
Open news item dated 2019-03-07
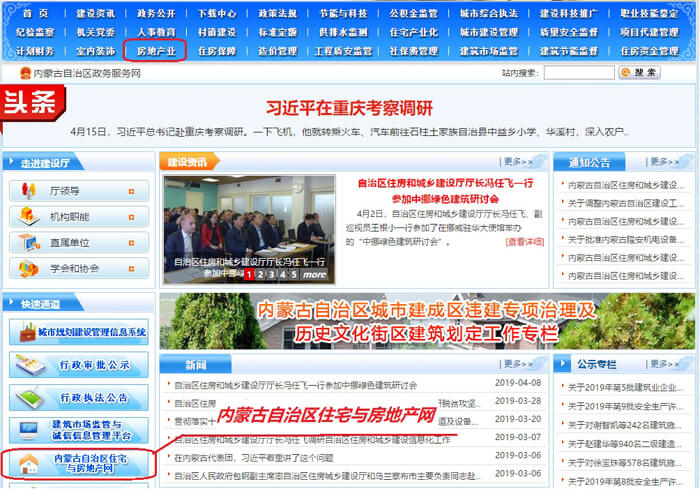point(312,440)
